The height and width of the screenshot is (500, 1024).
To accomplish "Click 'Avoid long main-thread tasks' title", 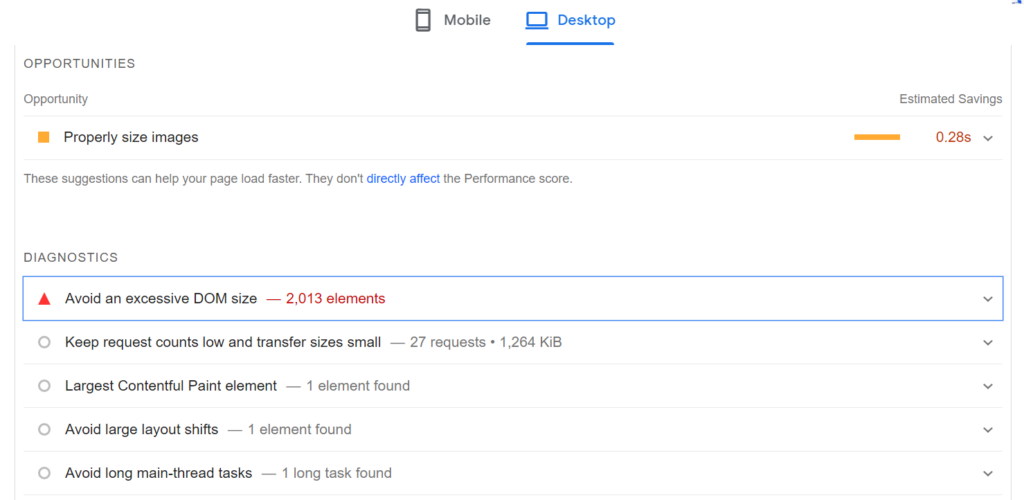I will pyautogui.click(x=158, y=473).
